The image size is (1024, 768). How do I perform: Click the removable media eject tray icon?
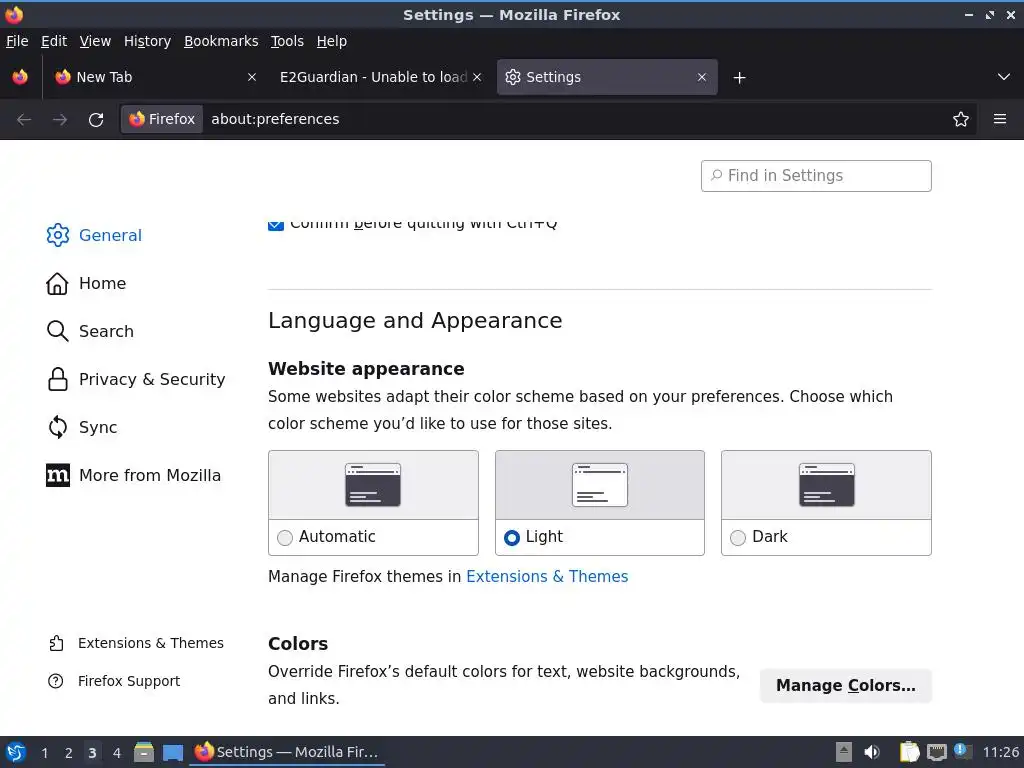tap(844, 752)
